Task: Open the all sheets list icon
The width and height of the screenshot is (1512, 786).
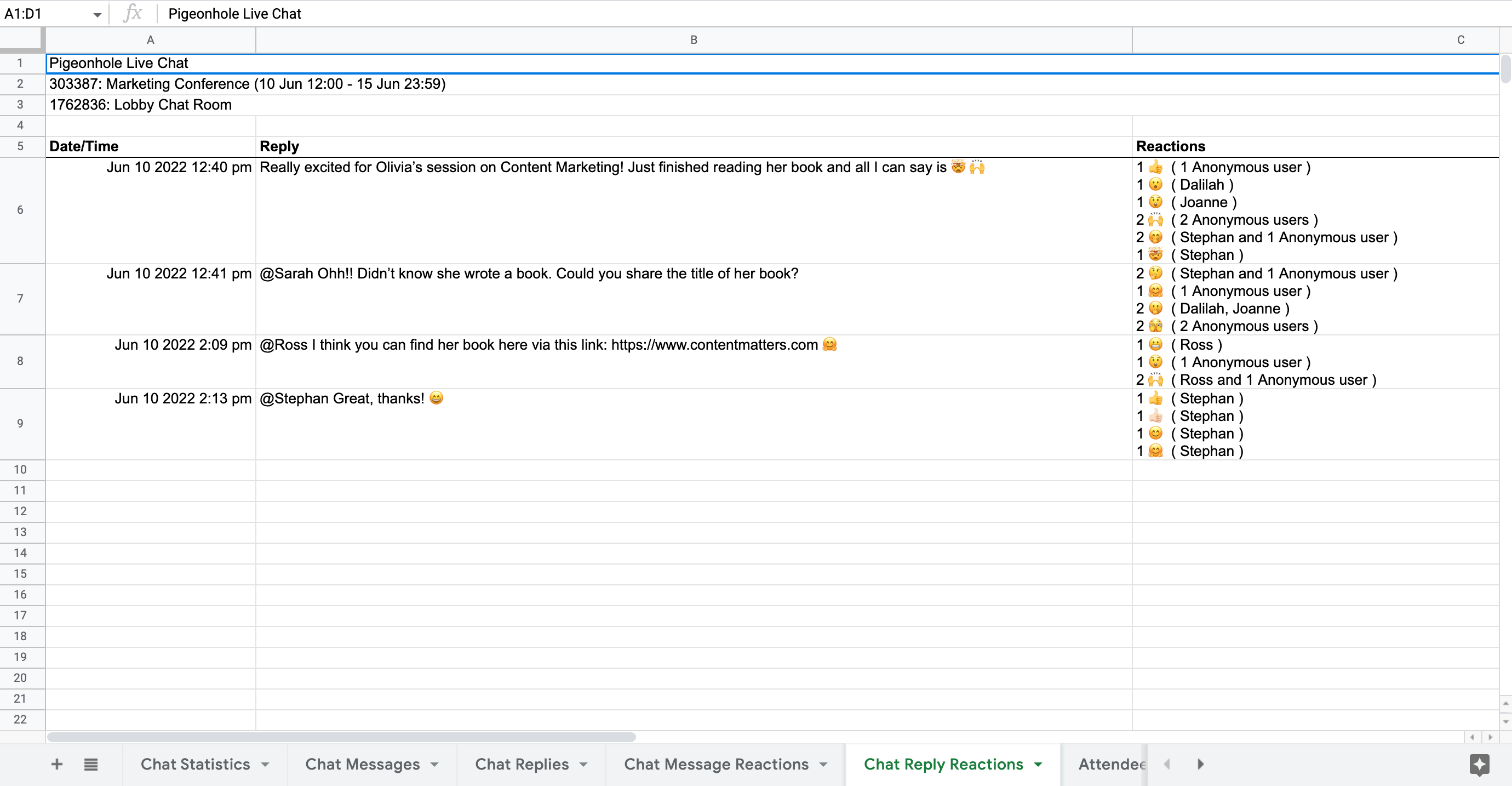Action: [90, 764]
